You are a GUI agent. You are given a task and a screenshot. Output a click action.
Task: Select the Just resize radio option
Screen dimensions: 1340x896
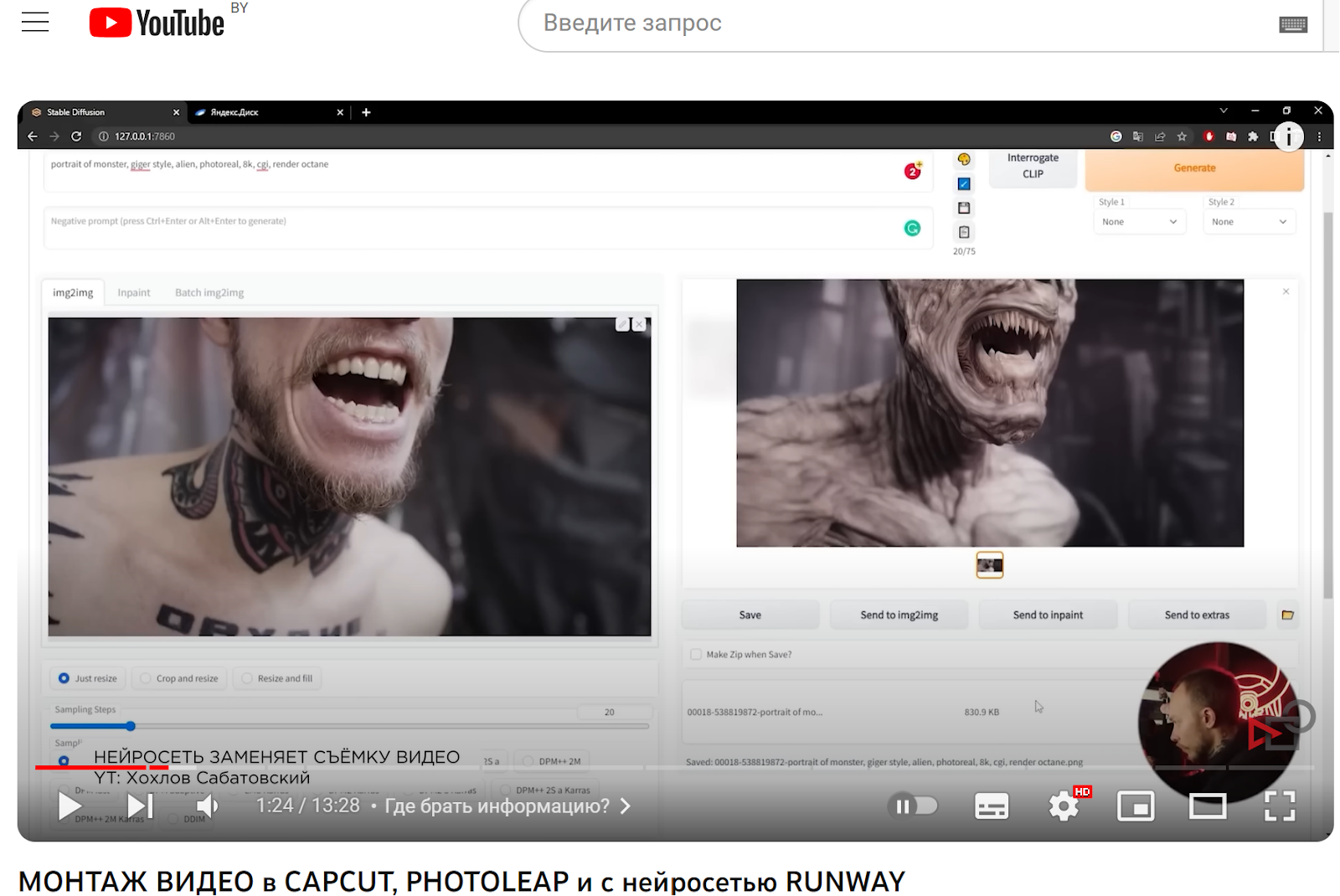click(88, 678)
